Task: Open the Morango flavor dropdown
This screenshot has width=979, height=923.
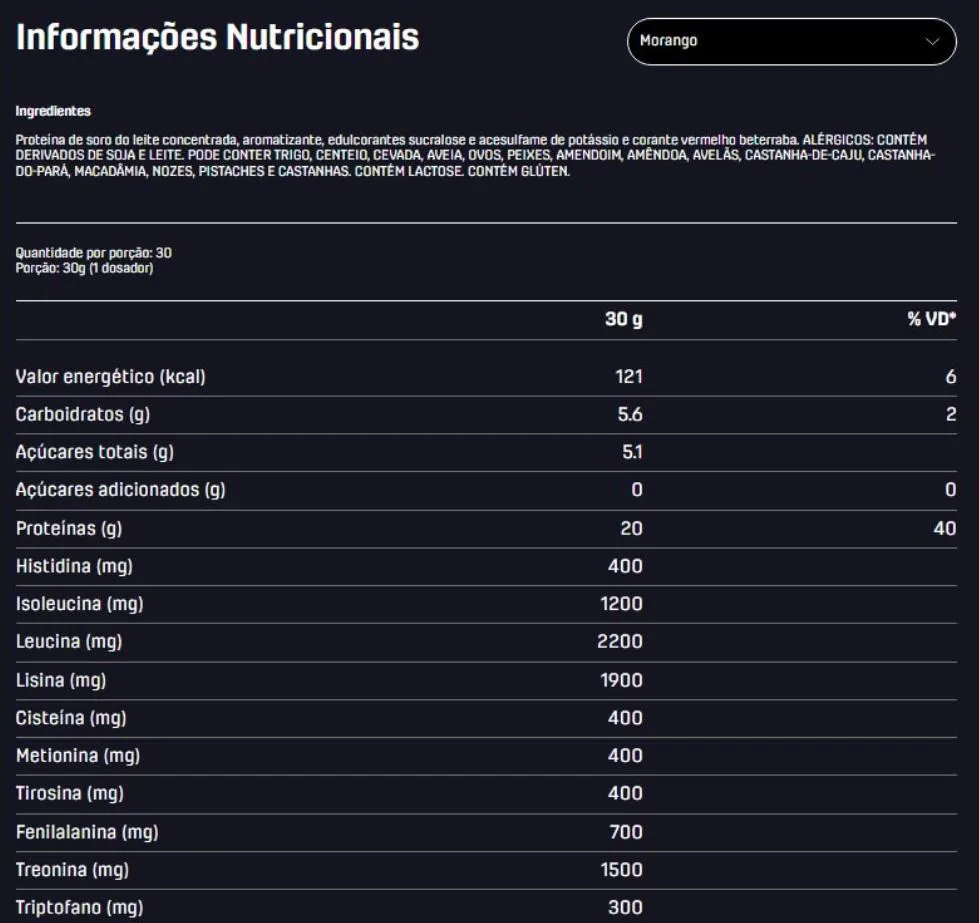Action: click(790, 42)
